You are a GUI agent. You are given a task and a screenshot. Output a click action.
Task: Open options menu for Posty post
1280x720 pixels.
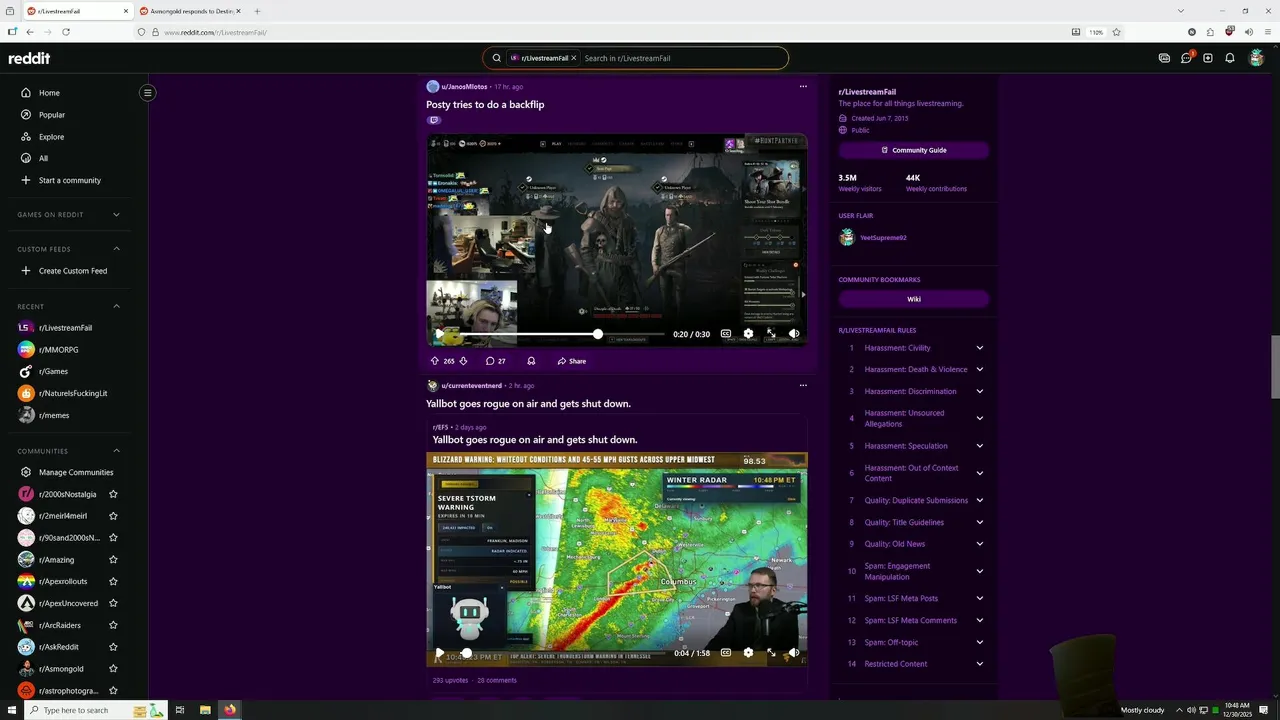(802, 86)
